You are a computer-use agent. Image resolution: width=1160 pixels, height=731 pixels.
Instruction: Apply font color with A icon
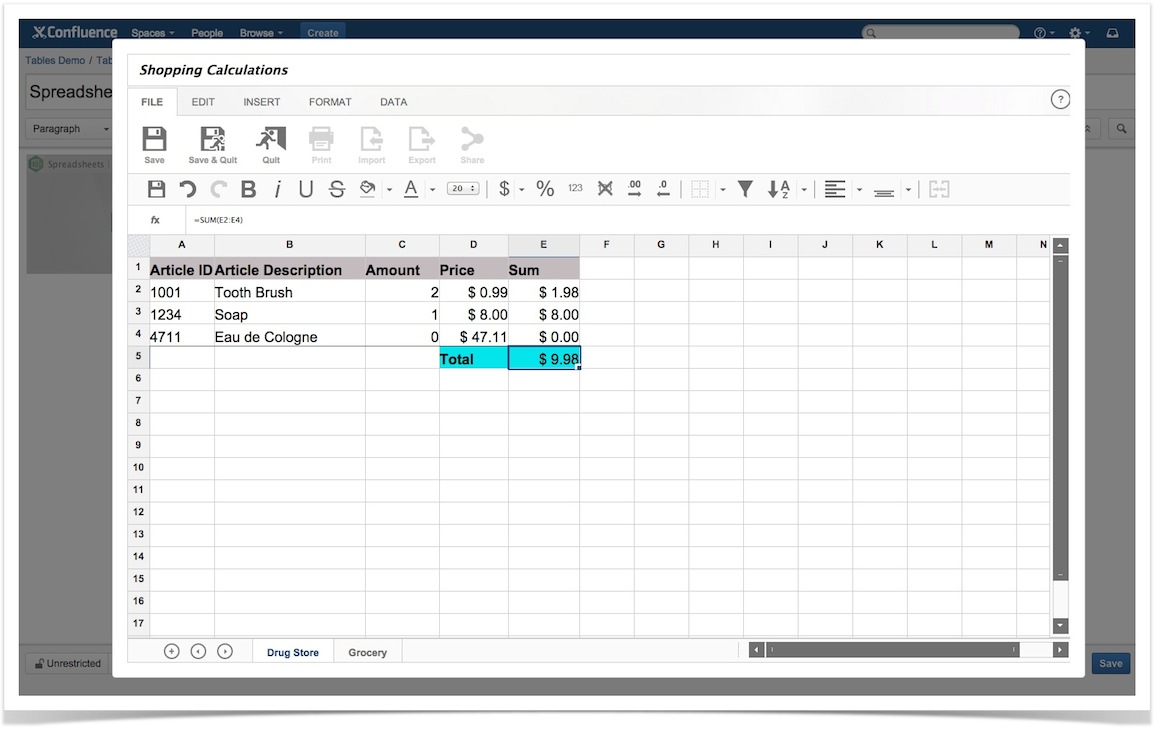pos(411,189)
